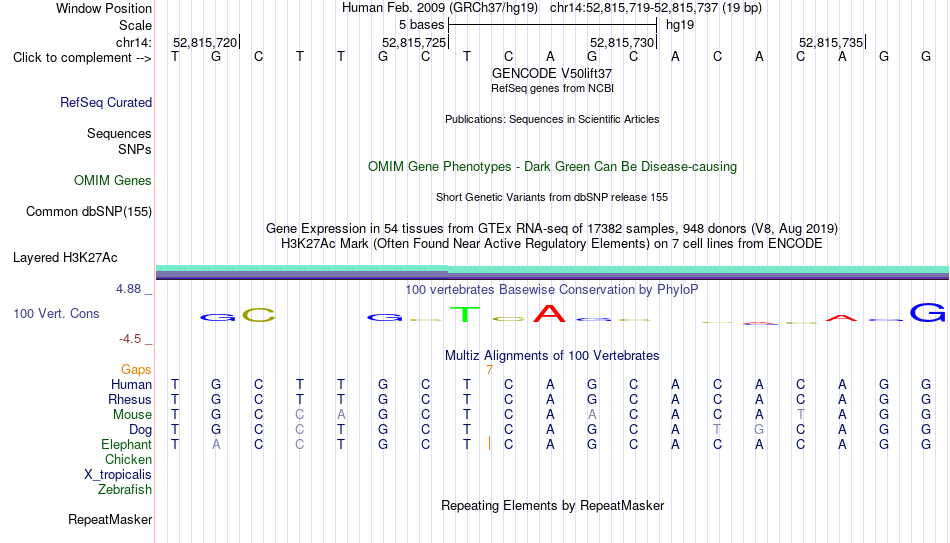The width and height of the screenshot is (950, 543).
Task: Click the Sequences track label
Action: pyautogui.click(x=119, y=133)
